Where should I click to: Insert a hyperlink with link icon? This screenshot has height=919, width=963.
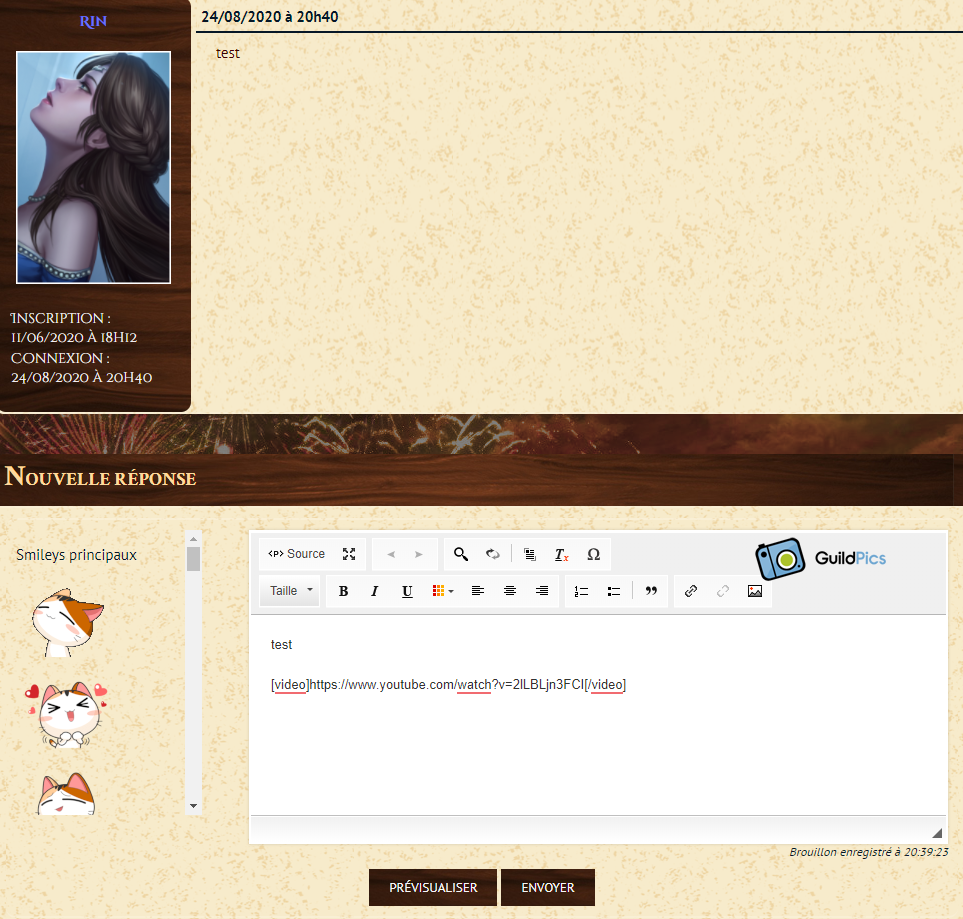point(690,591)
